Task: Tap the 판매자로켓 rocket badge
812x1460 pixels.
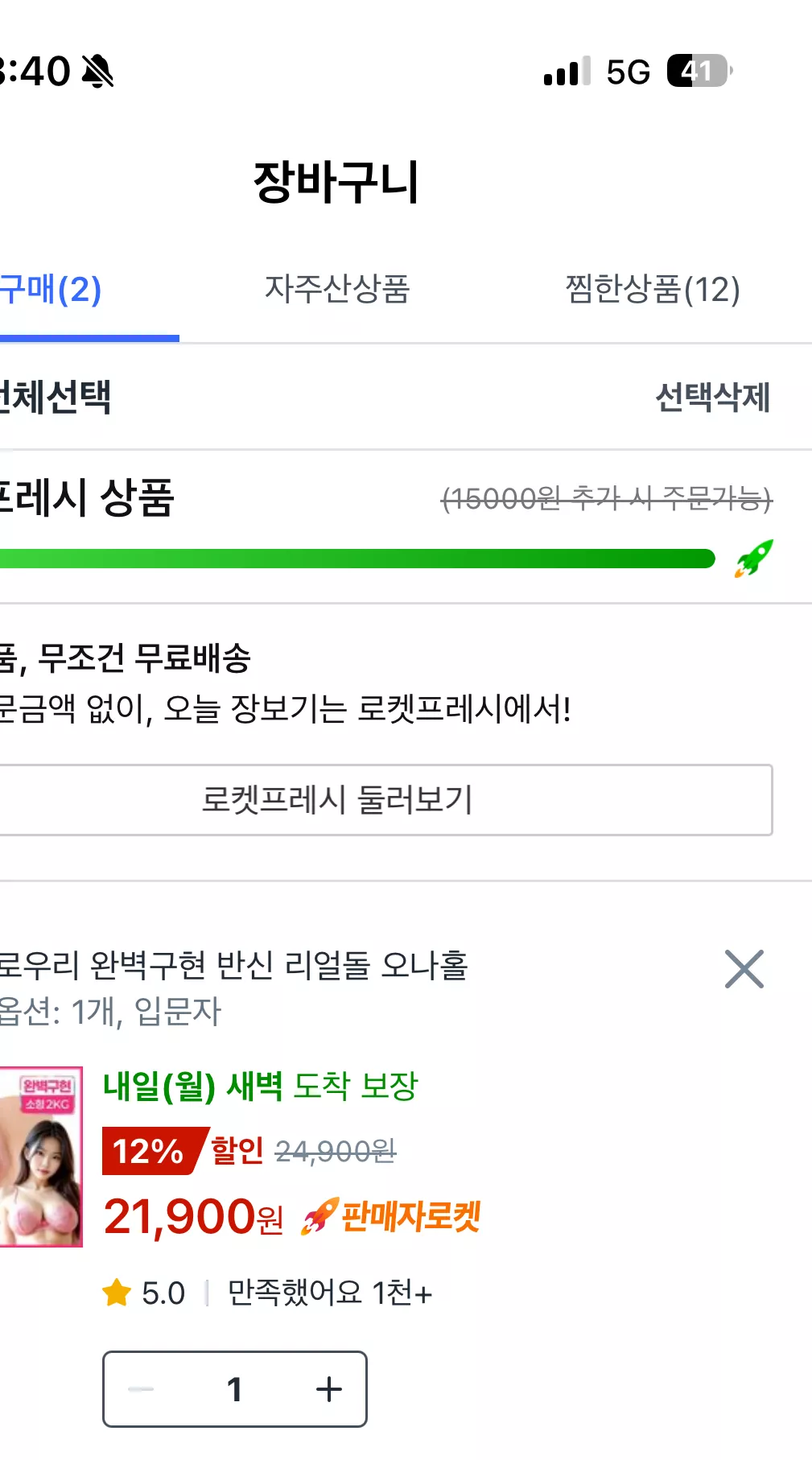Action: (391, 1215)
